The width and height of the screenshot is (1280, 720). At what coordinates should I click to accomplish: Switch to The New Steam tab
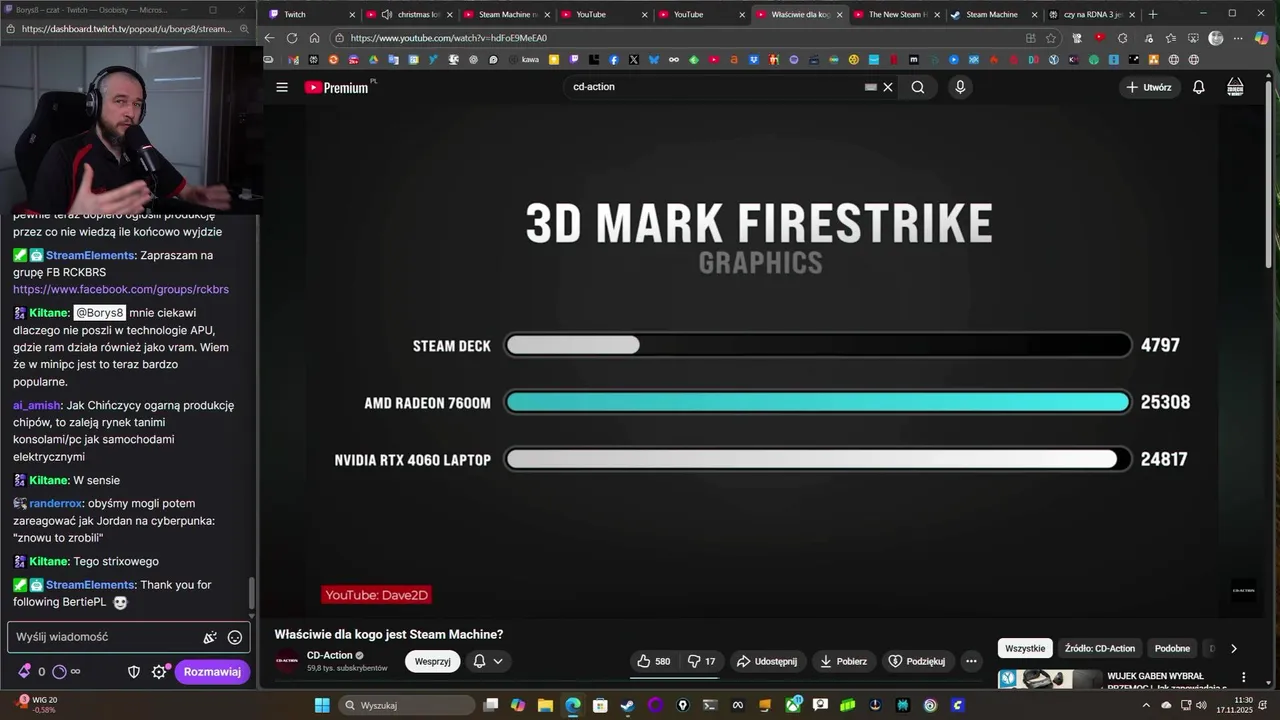(x=895, y=15)
